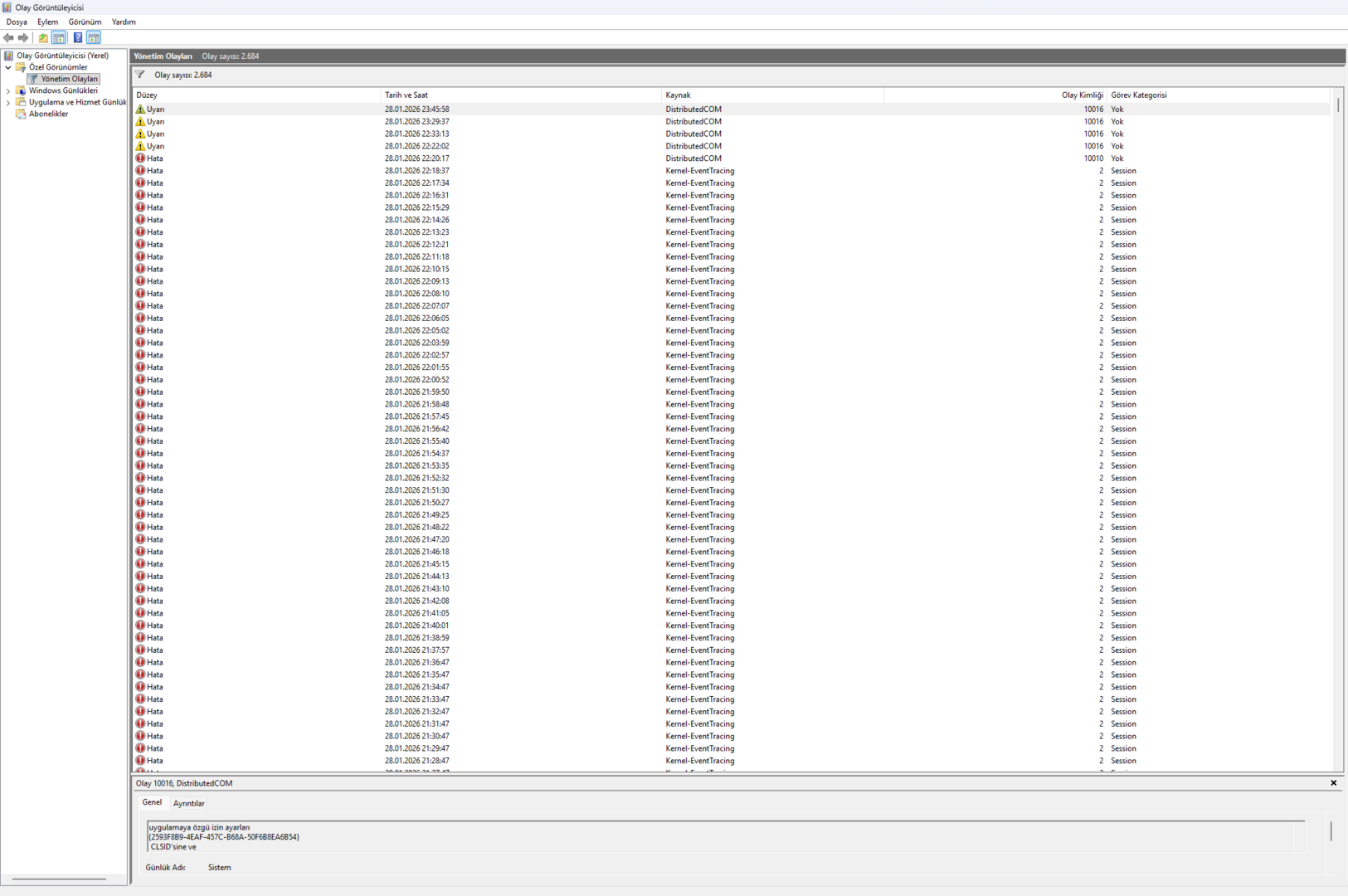Expand the Uygulama ve Hizmet Günlükleri node
1348x896 pixels.
[8, 102]
